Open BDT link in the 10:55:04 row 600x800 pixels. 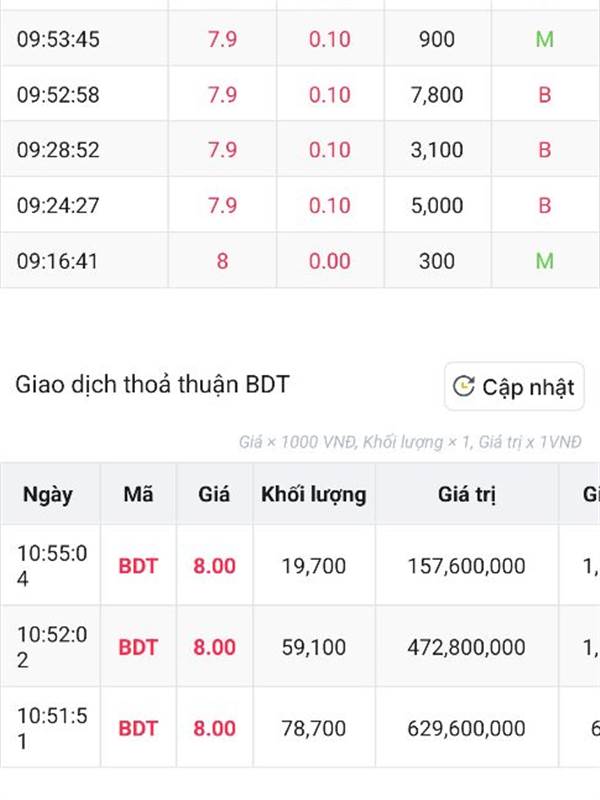tap(138, 566)
